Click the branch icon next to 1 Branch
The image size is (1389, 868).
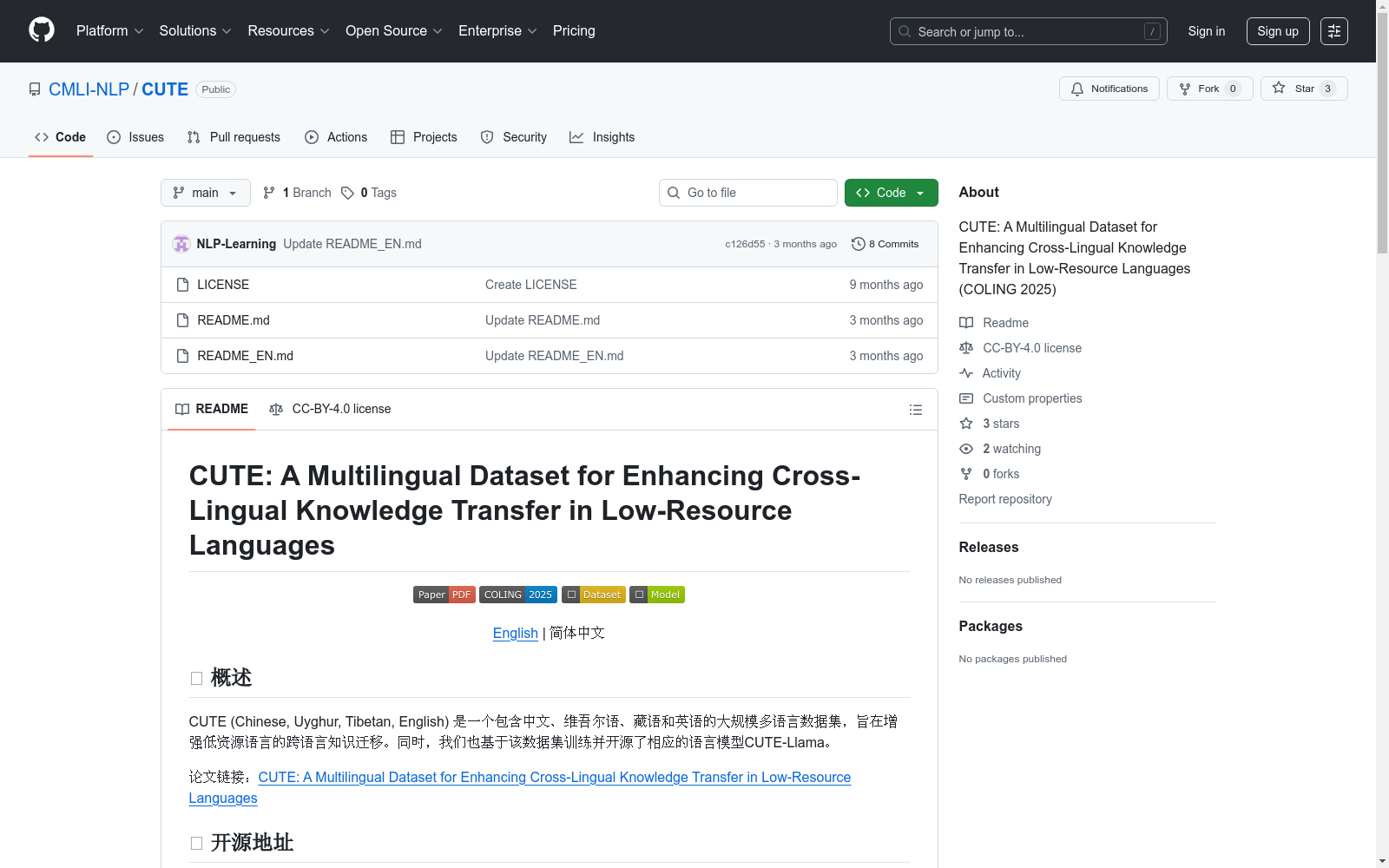[x=269, y=193]
